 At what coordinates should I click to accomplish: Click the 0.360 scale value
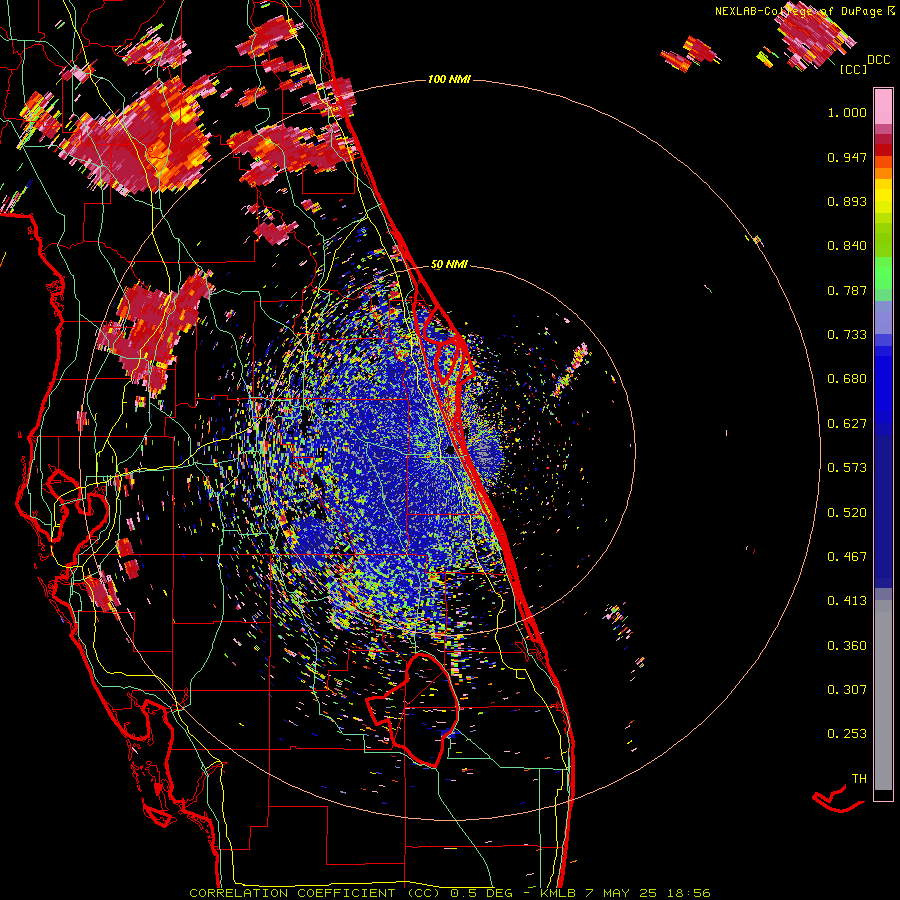847,646
